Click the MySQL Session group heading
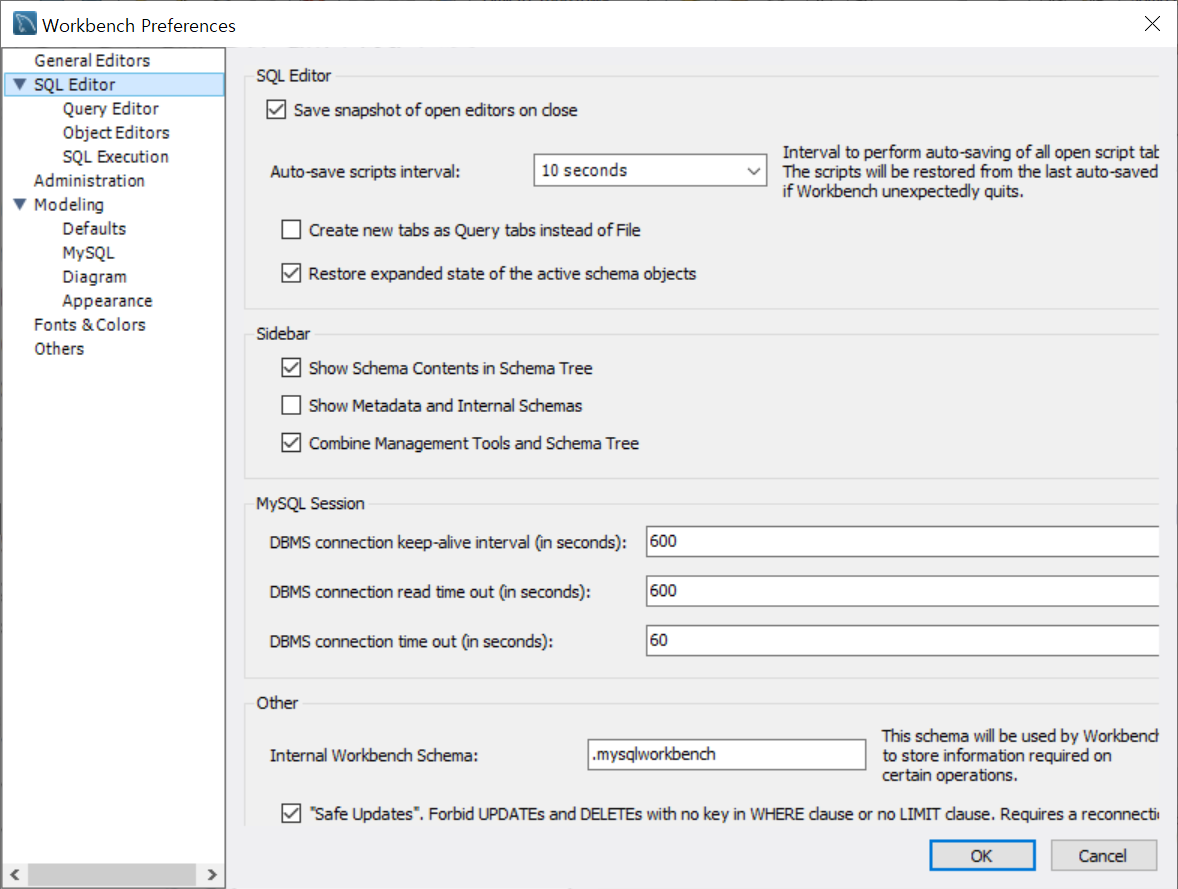Image resolution: width=1178 pixels, height=889 pixels. pos(310,503)
